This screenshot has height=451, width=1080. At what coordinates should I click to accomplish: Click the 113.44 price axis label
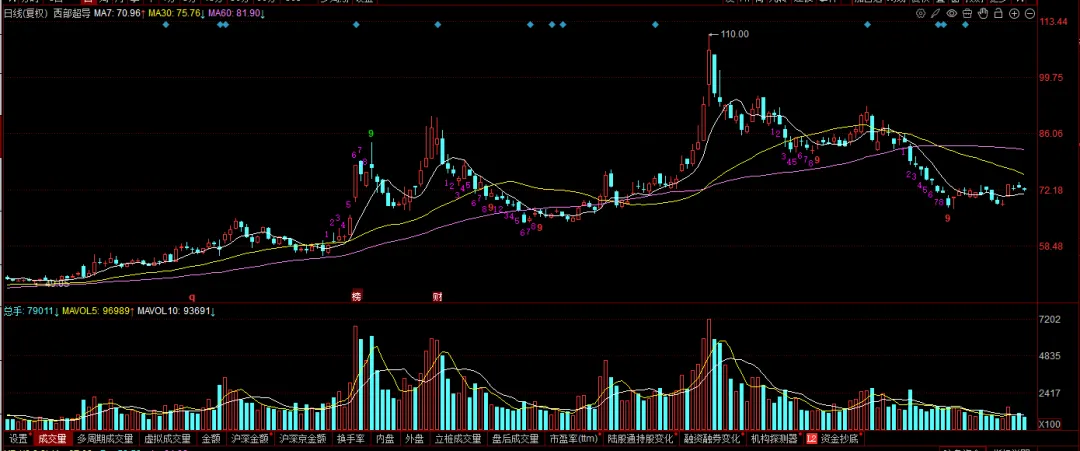pyautogui.click(x=1054, y=22)
